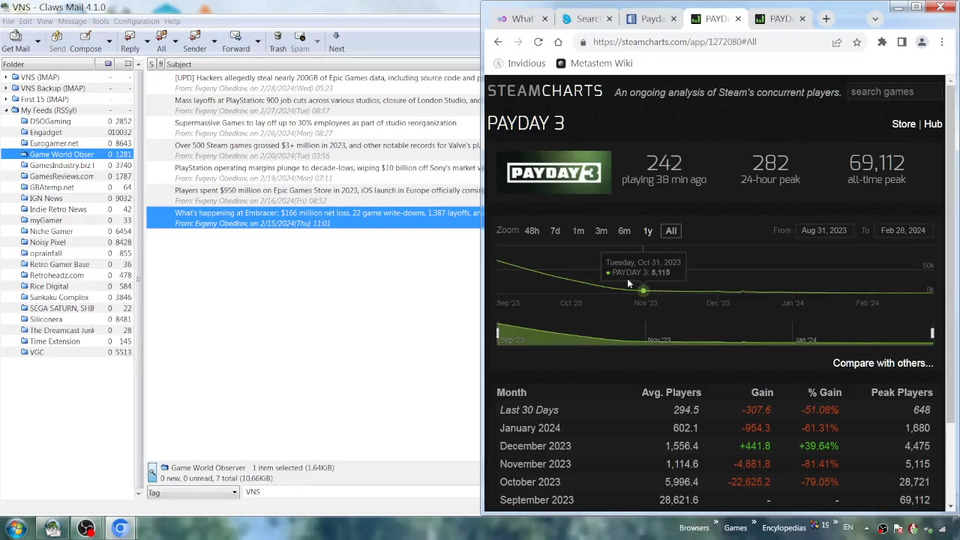960x540 pixels.
Task: Go back in the browser
Action: pos(498,42)
